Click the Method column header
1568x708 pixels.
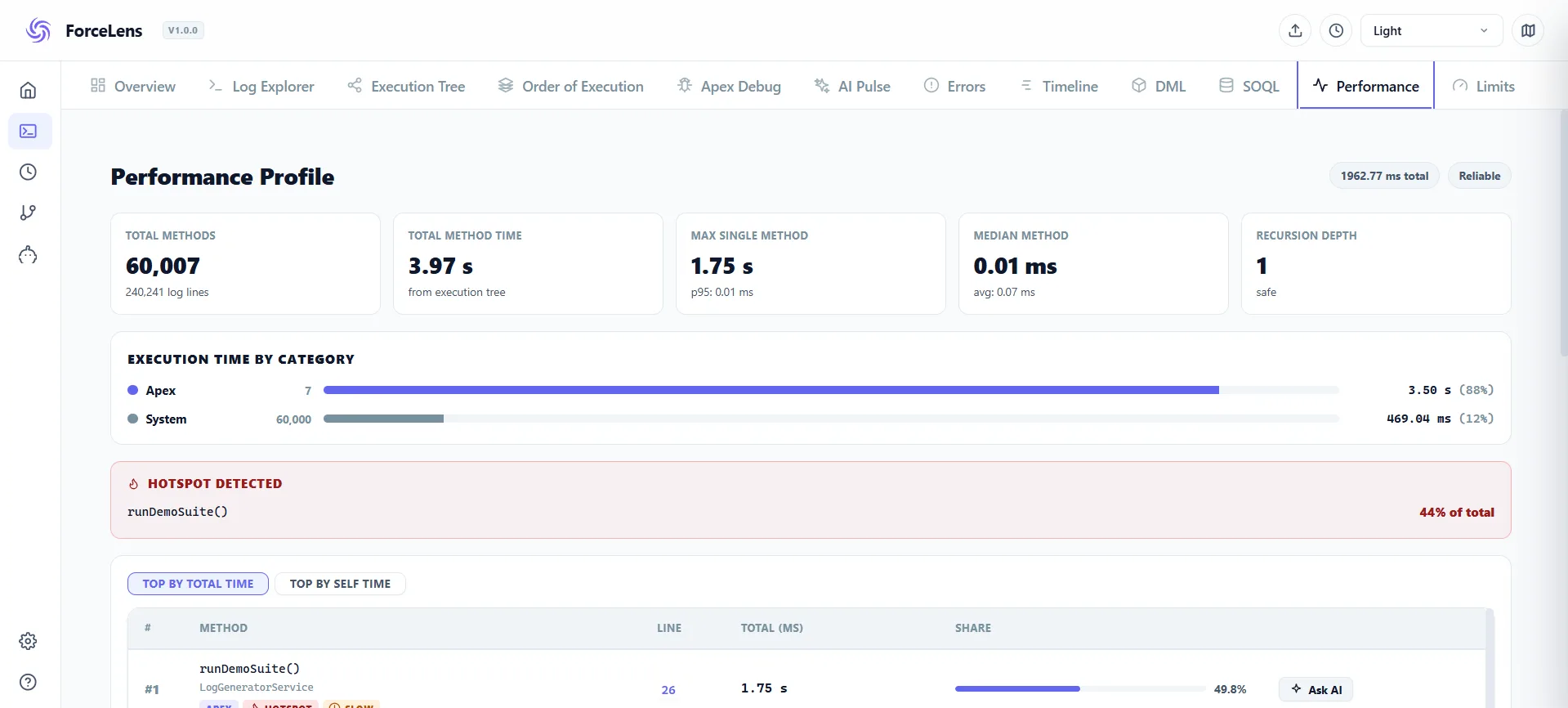(x=223, y=628)
